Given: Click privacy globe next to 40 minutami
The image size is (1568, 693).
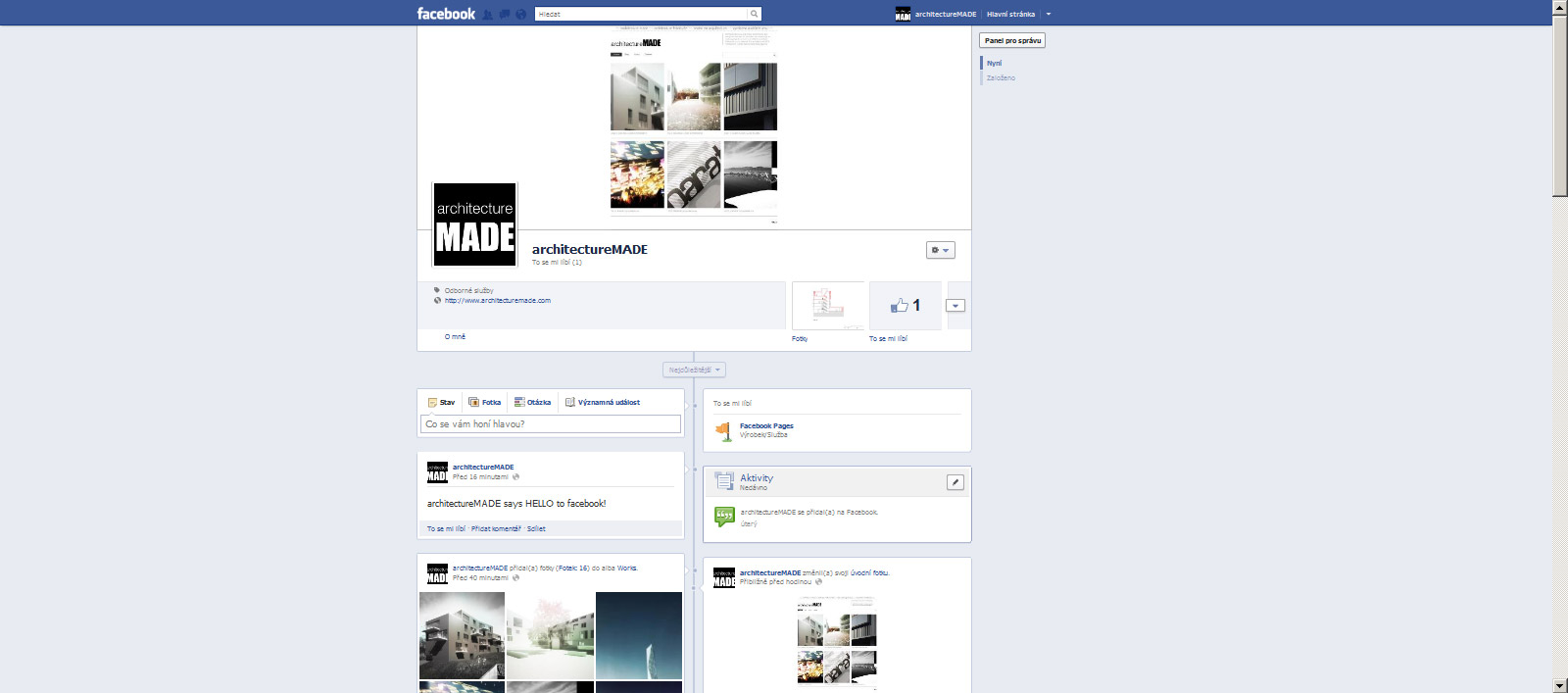Looking at the screenshot, I should (515, 578).
